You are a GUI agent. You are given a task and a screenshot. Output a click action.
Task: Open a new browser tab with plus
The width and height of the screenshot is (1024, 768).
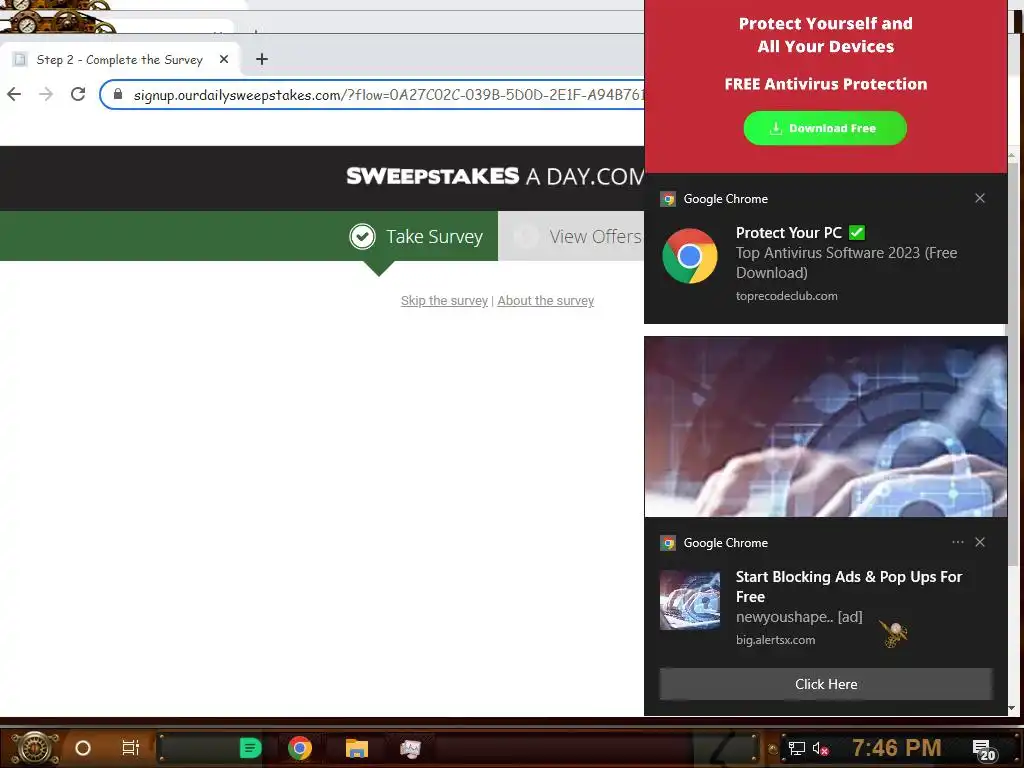pos(262,59)
